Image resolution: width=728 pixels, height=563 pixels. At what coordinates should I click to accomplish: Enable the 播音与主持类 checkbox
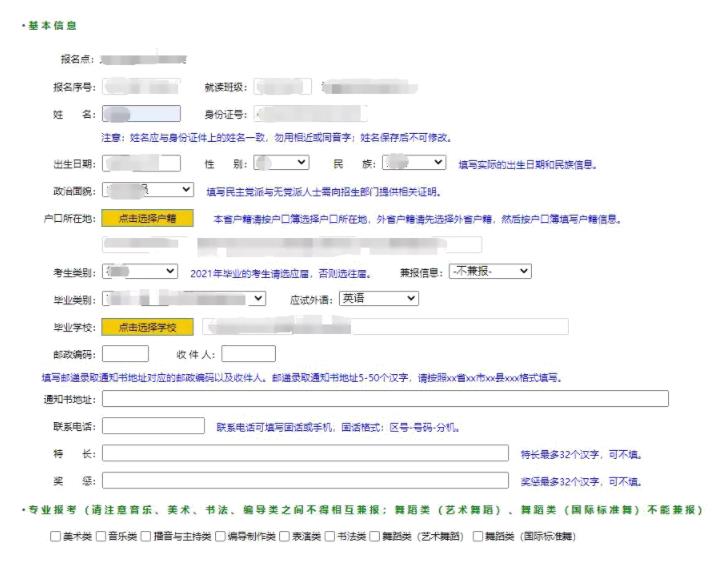pos(146,537)
